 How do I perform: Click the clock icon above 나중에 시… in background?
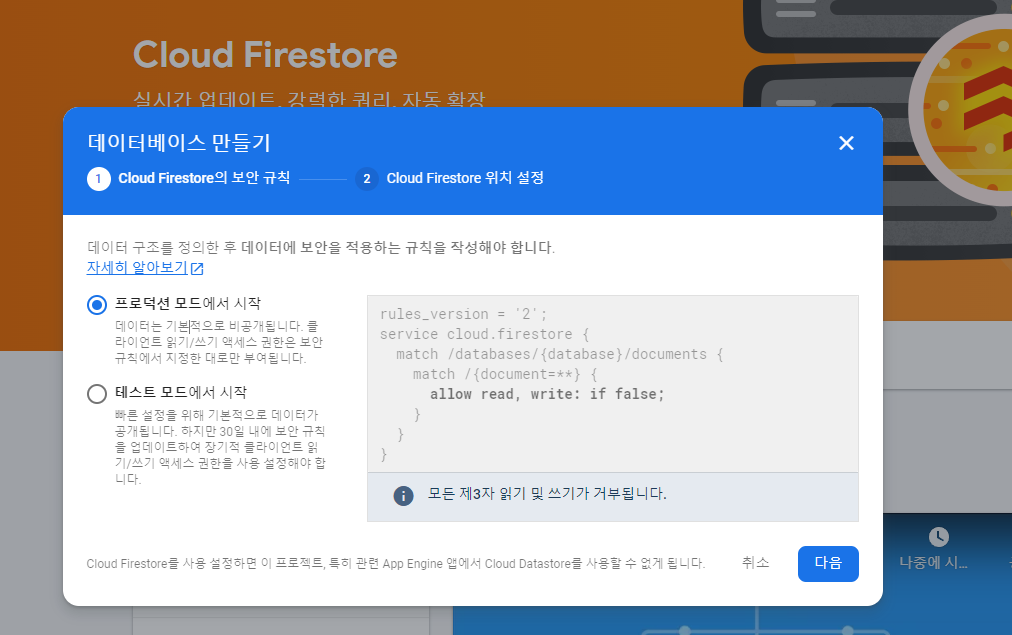938,537
